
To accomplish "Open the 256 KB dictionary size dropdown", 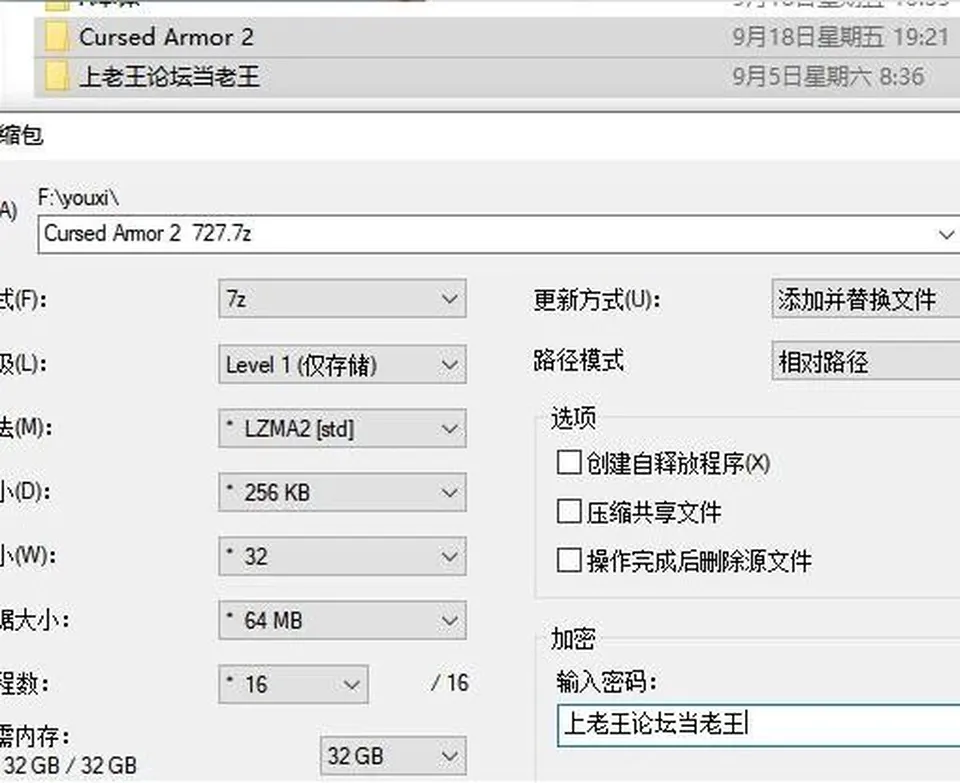I will (342, 492).
